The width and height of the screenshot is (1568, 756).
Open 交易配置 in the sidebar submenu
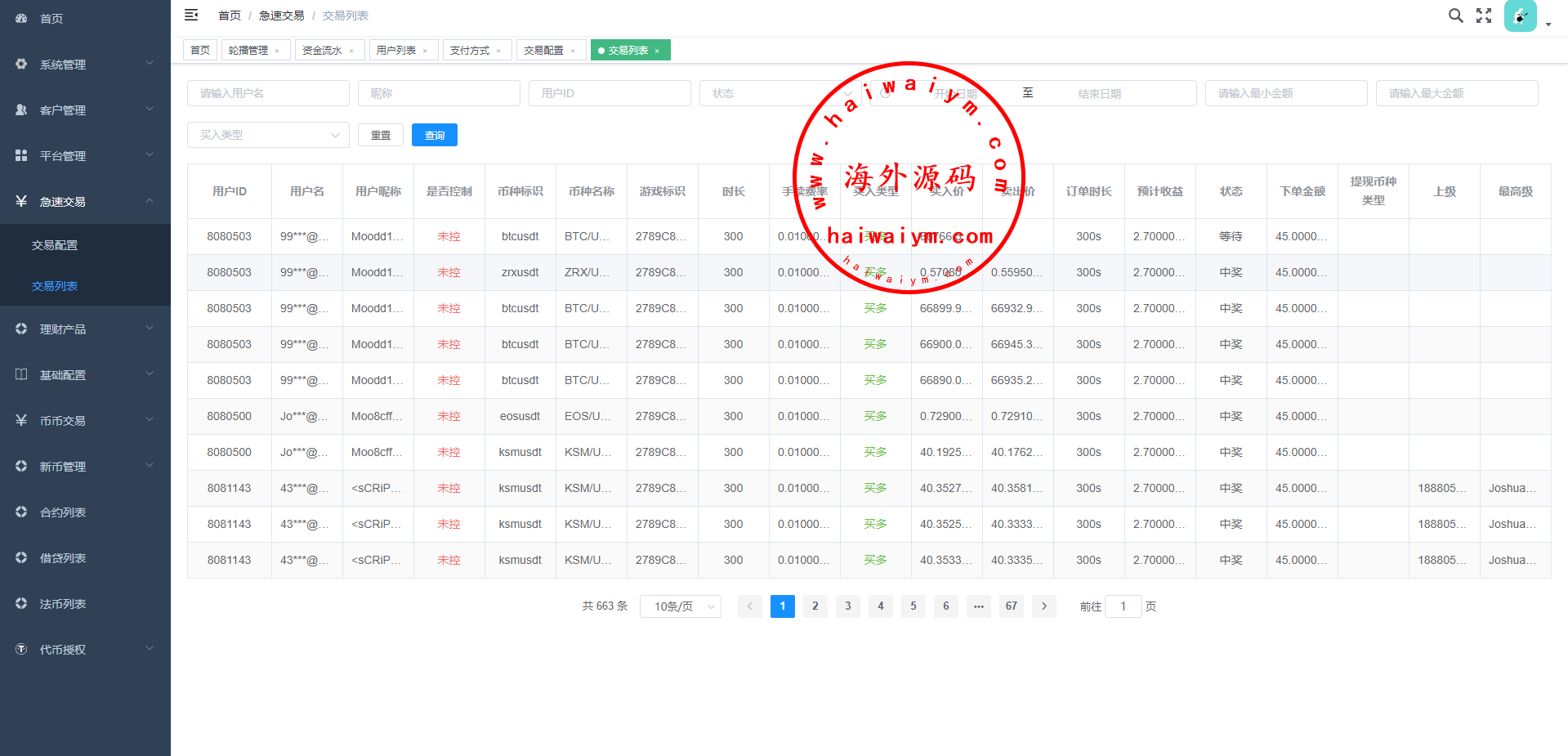[55, 245]
